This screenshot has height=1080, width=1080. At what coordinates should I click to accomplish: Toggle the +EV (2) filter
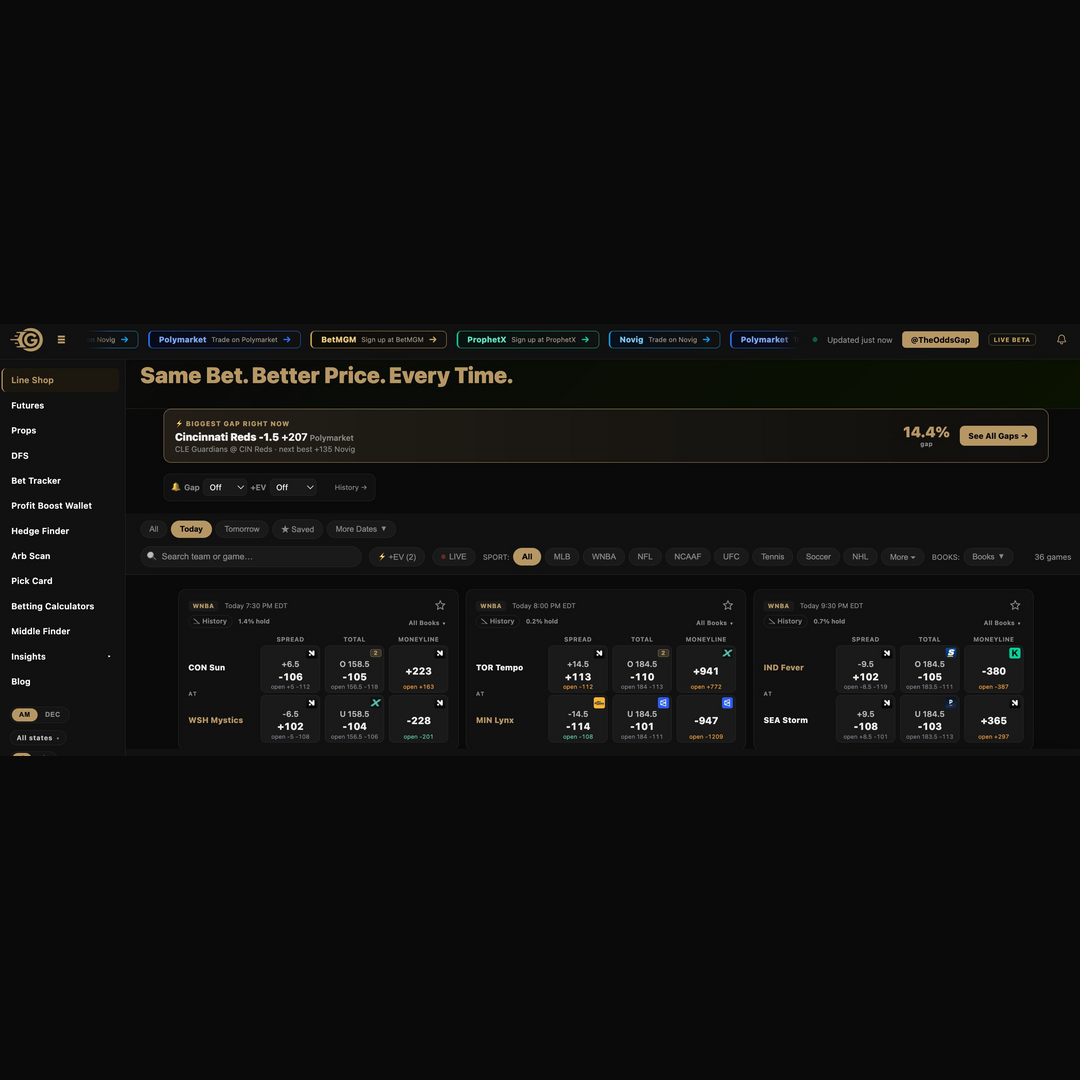(x=397, y=557)
